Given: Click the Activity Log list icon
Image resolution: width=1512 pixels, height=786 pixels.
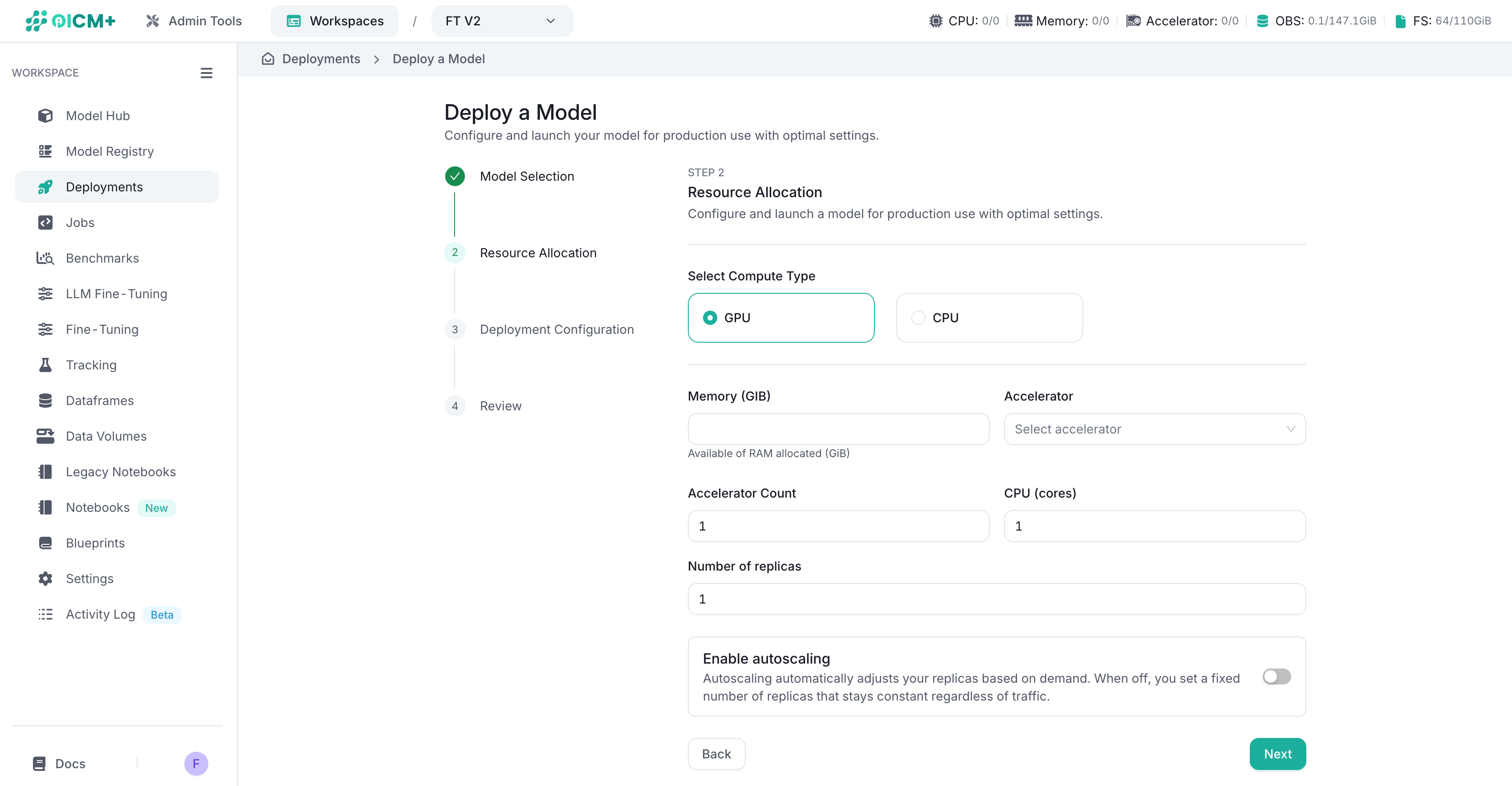Looking at the screenshot, I should coord(45,614).
